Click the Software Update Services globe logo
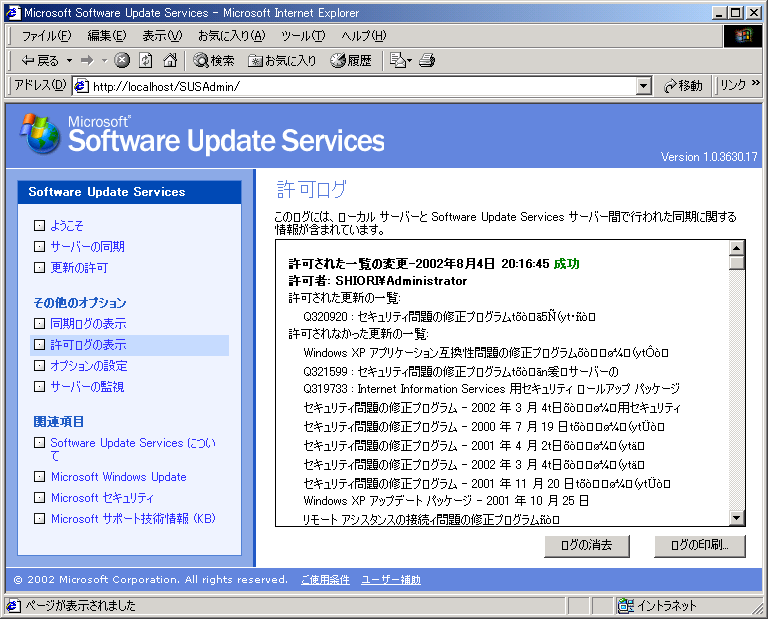The image size is (768, 619). 40,134
